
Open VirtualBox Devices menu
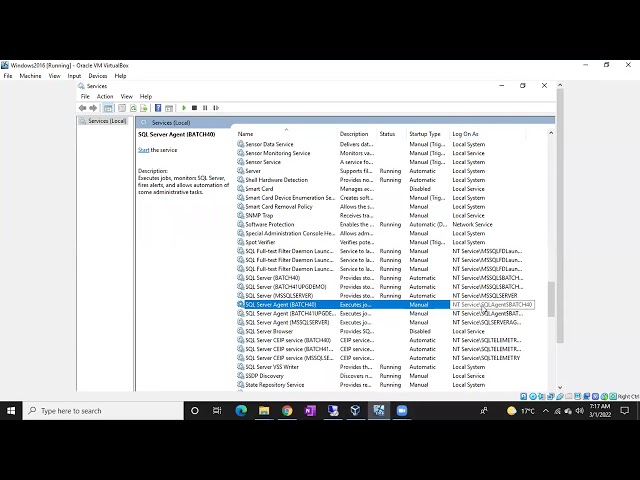point(98,76)
